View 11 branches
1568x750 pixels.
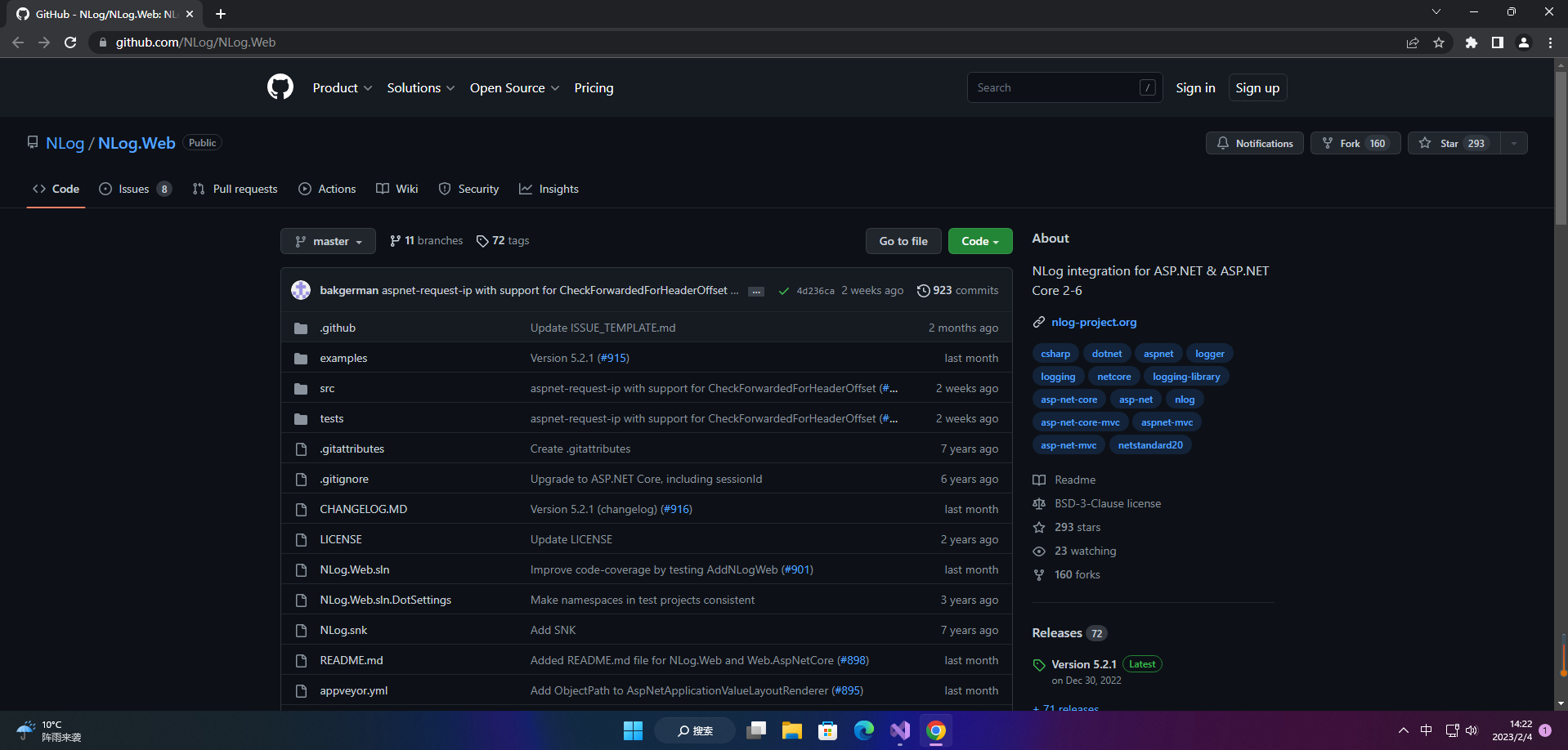(x=426, y=241)
